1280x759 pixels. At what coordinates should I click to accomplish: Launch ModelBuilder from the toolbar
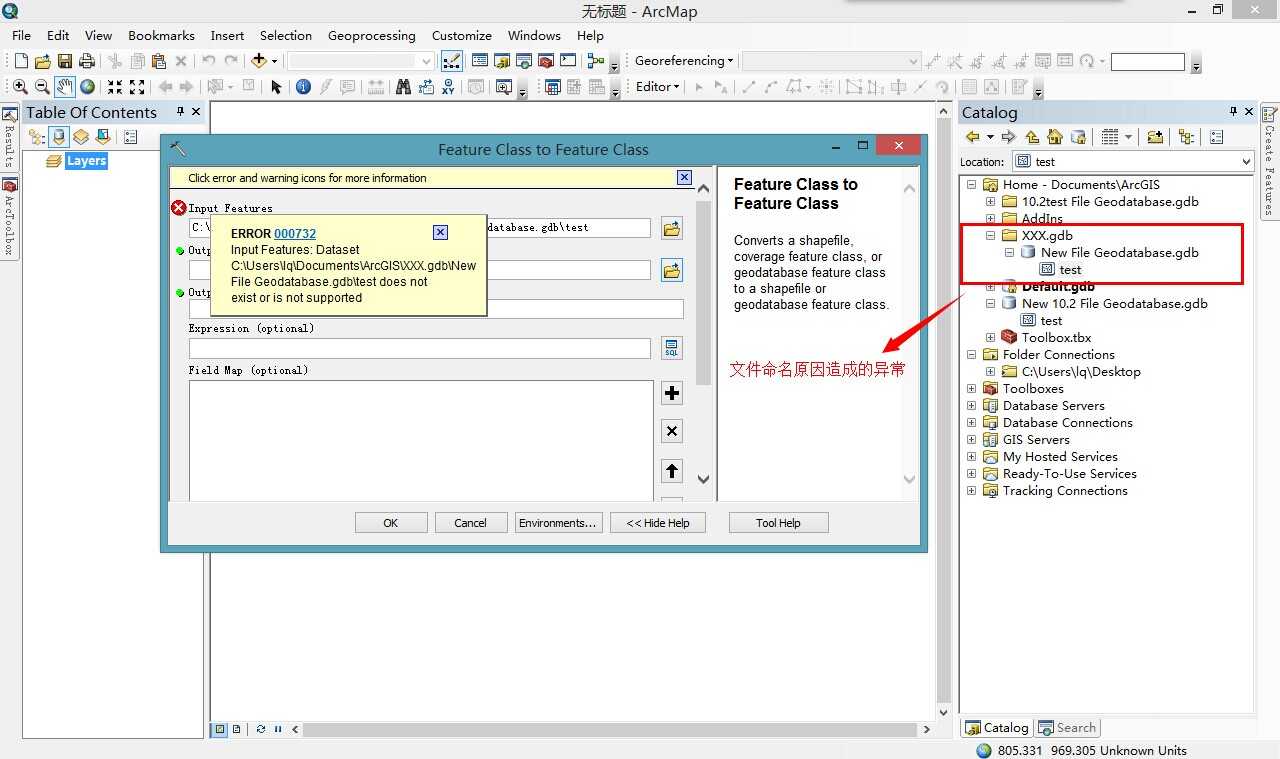[597, 61]
